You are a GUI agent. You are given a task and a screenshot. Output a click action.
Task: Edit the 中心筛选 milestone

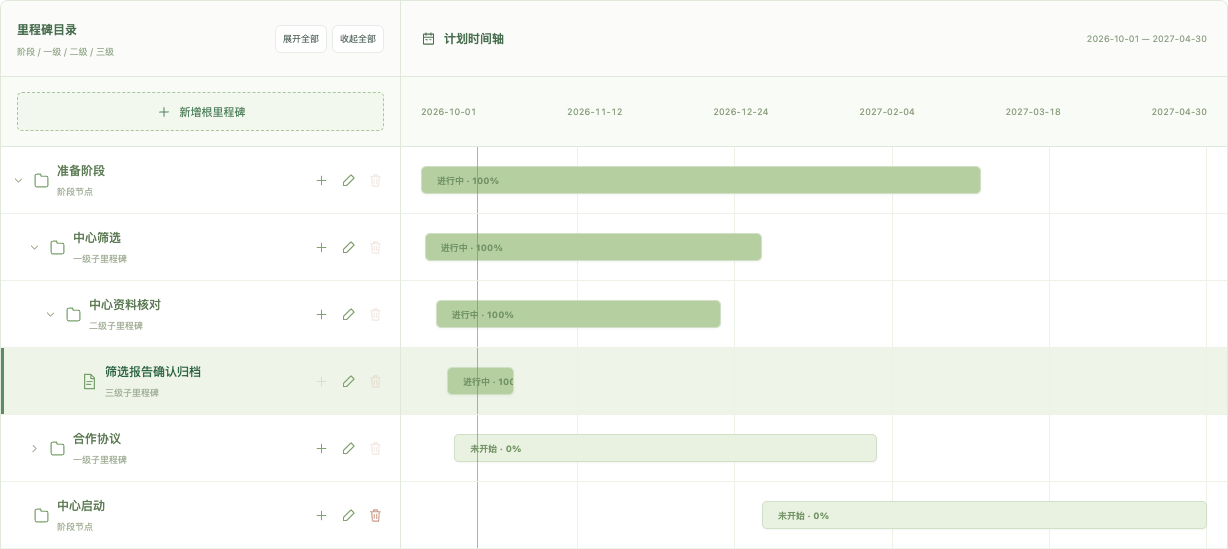coord(348,248)
